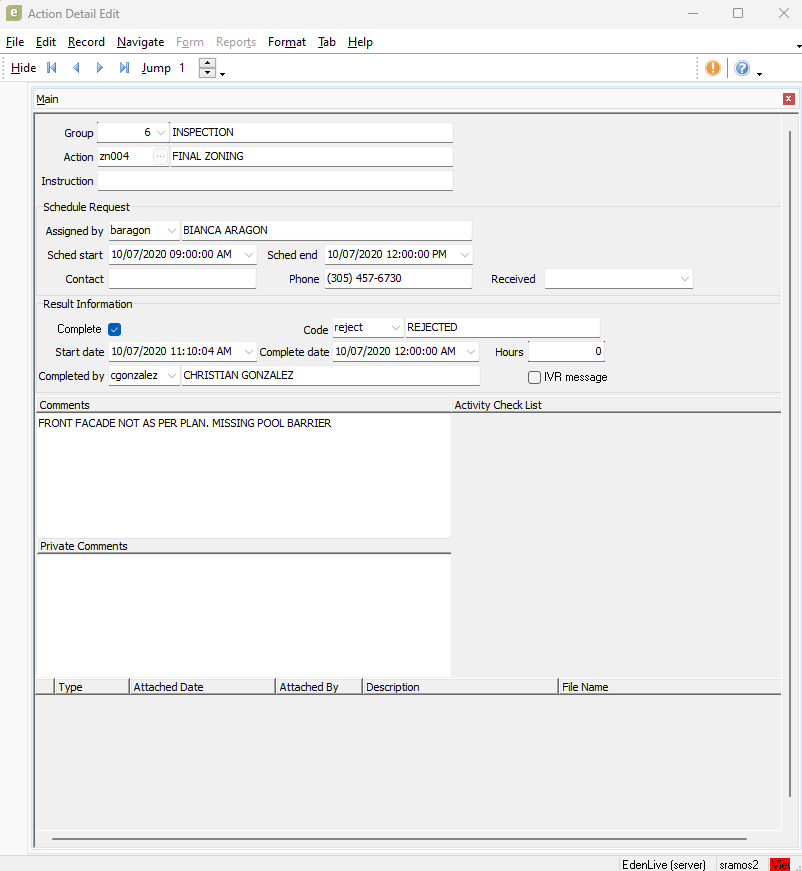
Task: Enable the IVR message checkbox
Action: coord(534,377)
